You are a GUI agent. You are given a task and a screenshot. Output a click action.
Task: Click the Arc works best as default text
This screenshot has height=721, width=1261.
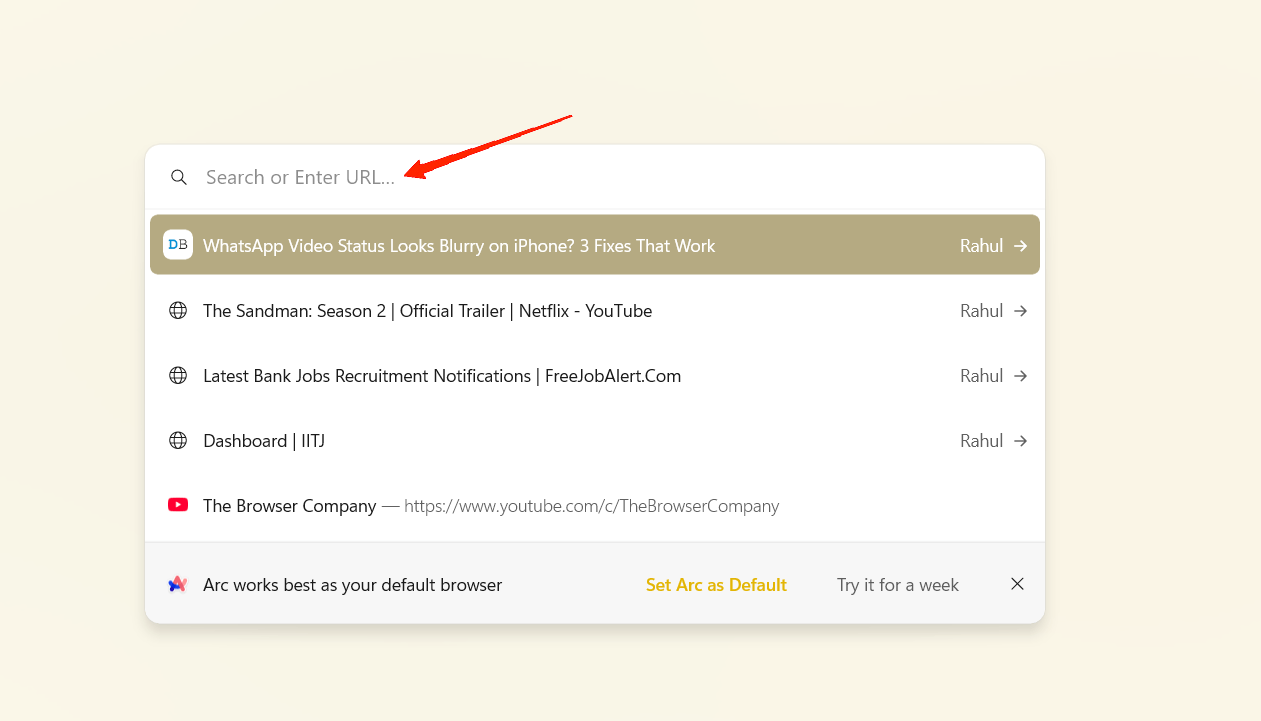pos(352,585)
